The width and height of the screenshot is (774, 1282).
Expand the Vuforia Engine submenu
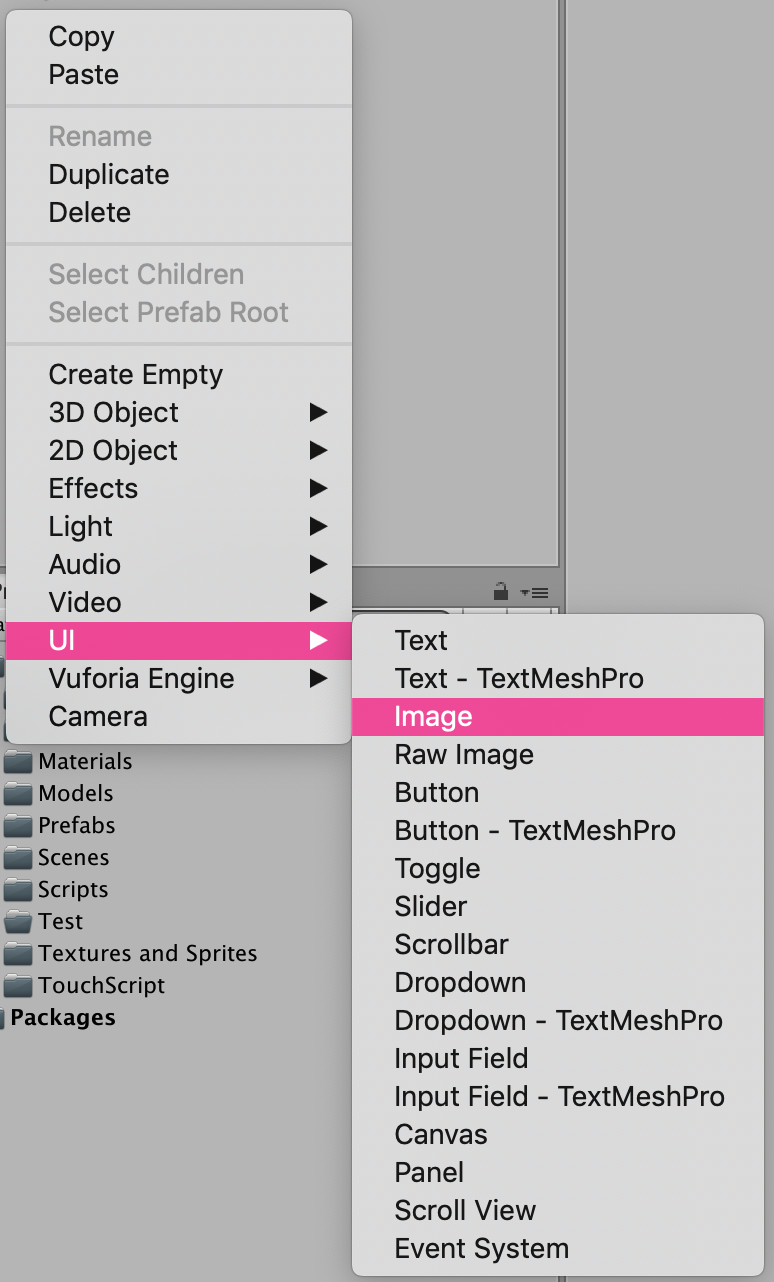(x=318, y=678)
